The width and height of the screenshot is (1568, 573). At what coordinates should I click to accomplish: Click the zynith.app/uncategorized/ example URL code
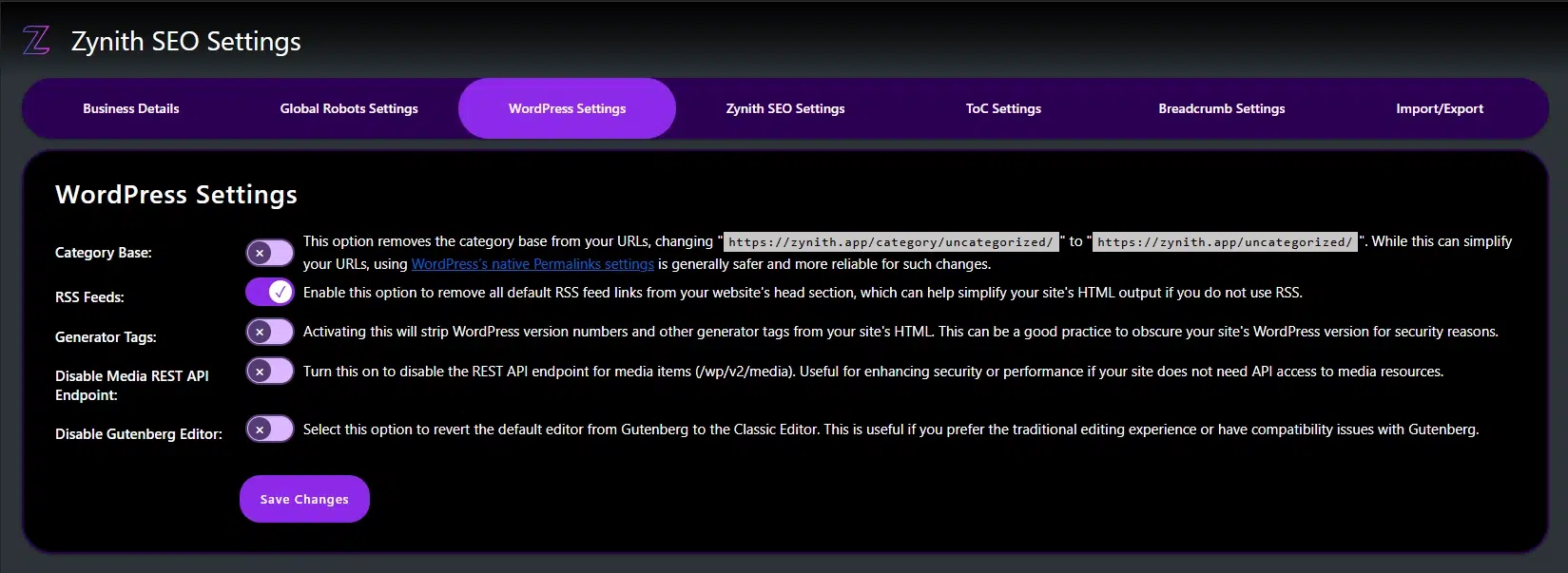click(1225, 242)
